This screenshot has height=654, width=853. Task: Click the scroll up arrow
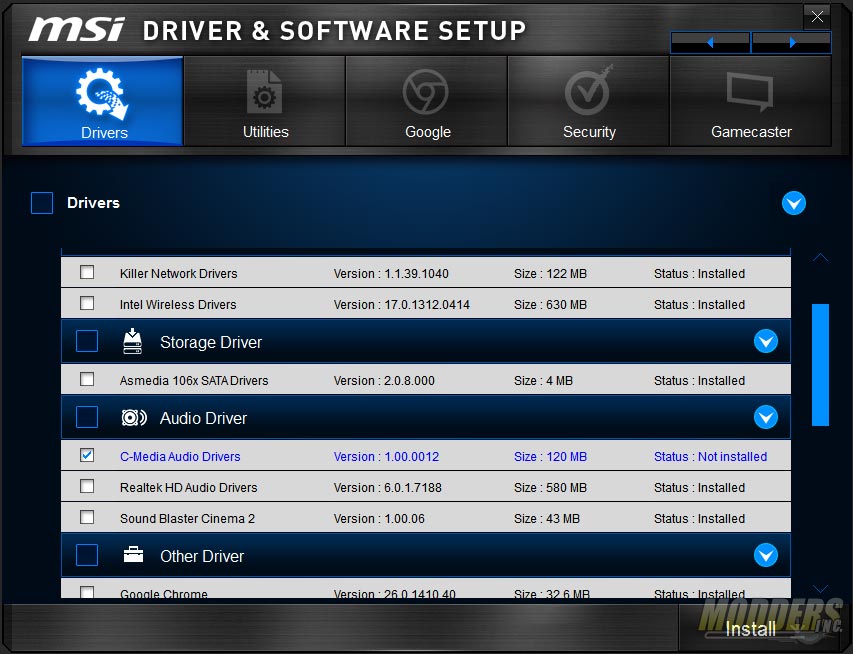point(820,257)
